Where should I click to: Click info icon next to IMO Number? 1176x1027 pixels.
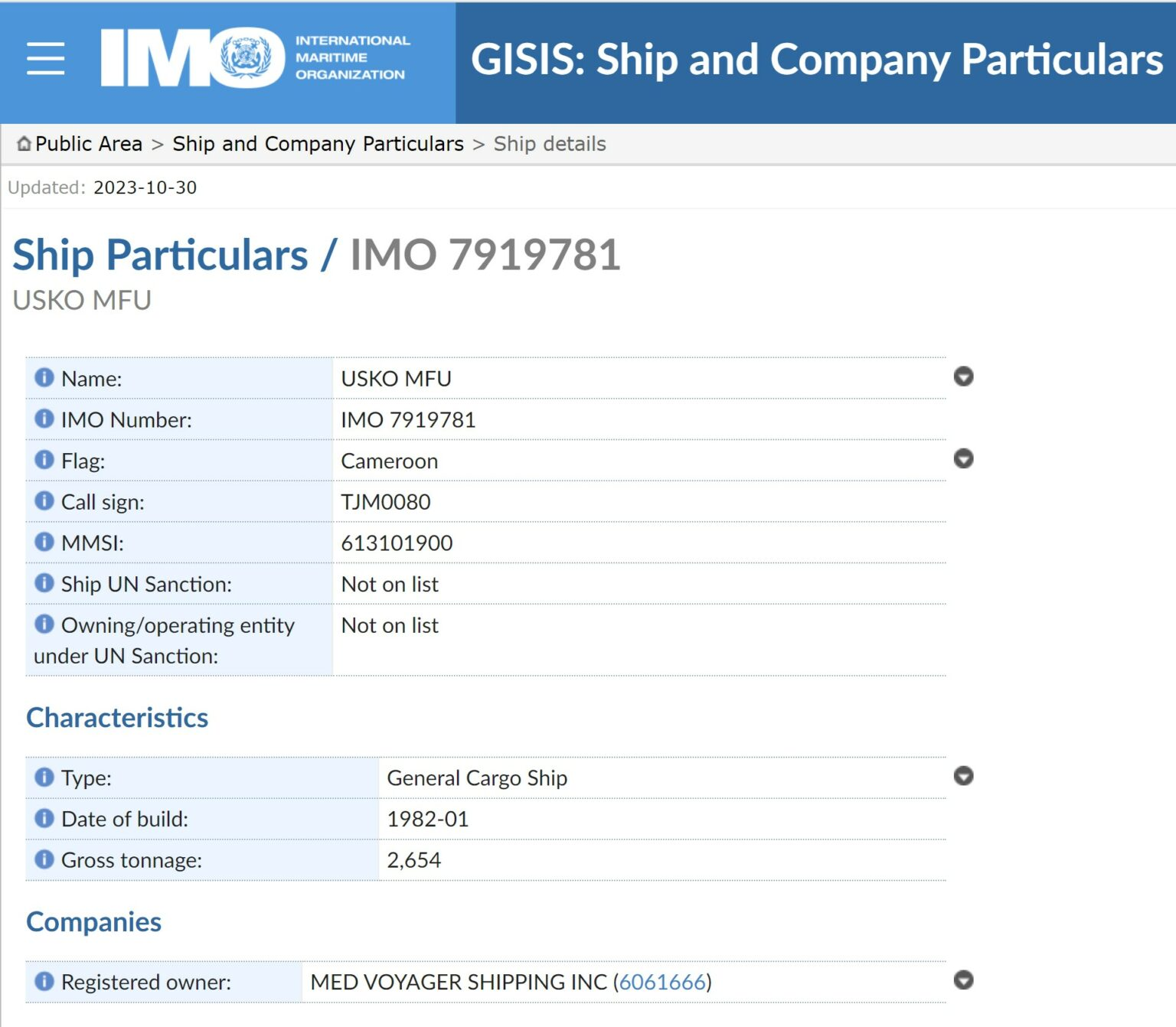44,419
